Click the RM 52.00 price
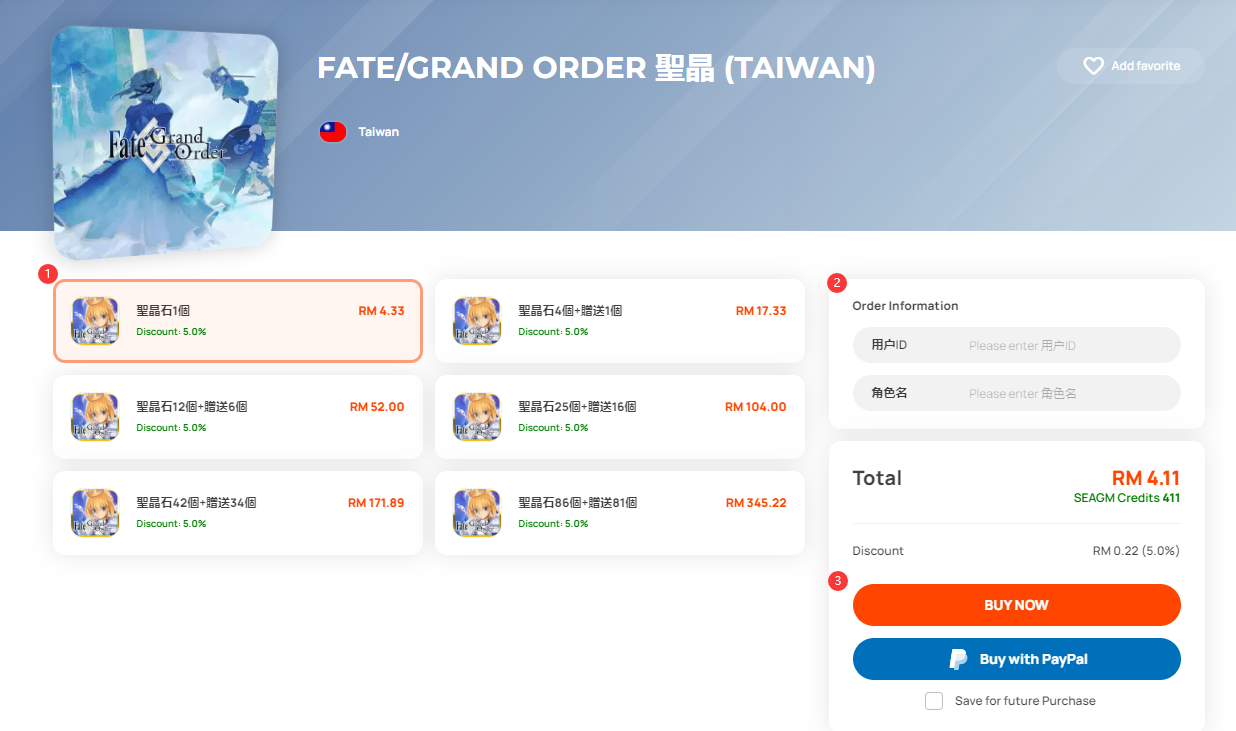 pos(377,407)
